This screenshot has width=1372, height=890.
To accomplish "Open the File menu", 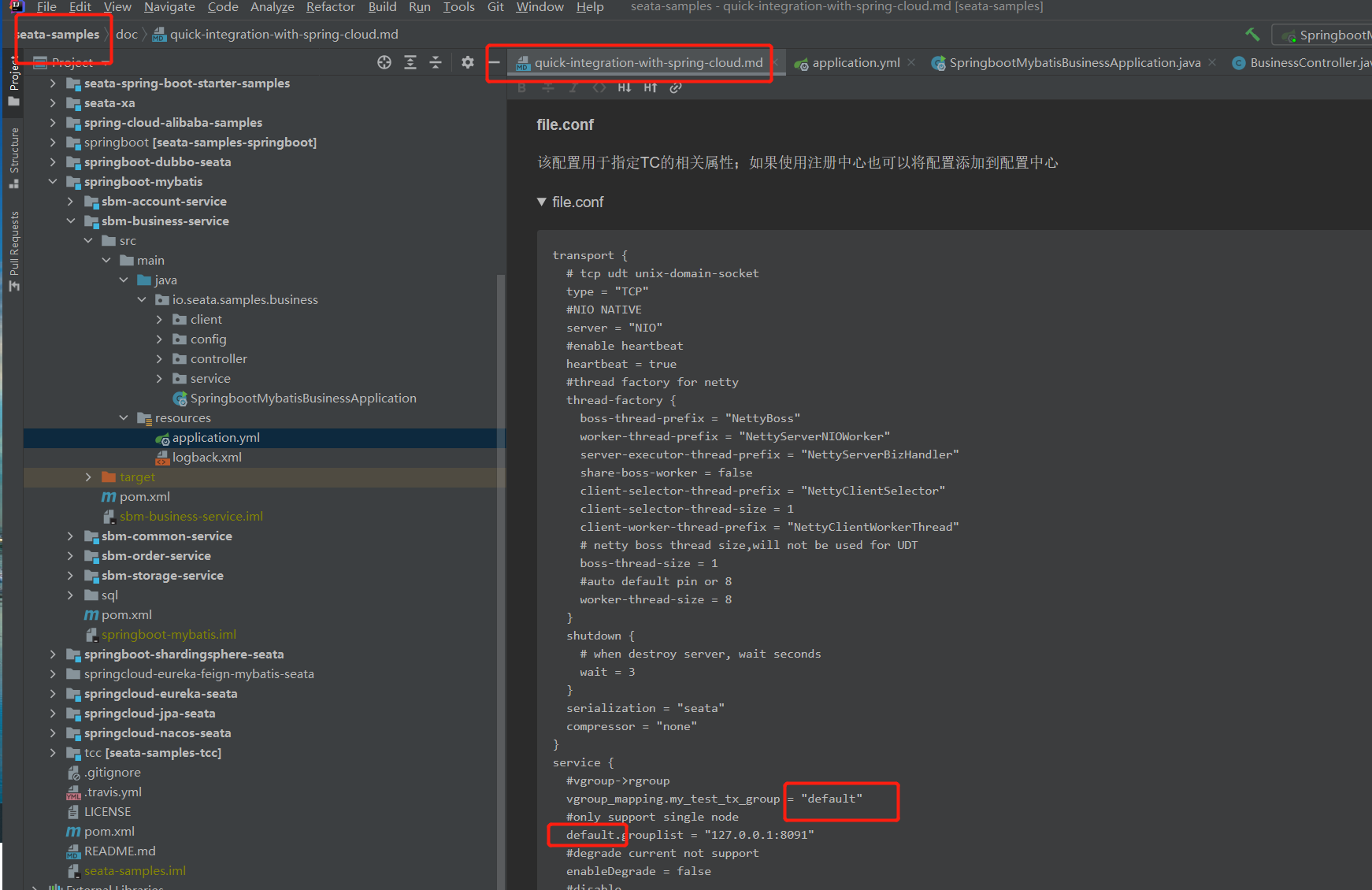I will coord(46,7).
